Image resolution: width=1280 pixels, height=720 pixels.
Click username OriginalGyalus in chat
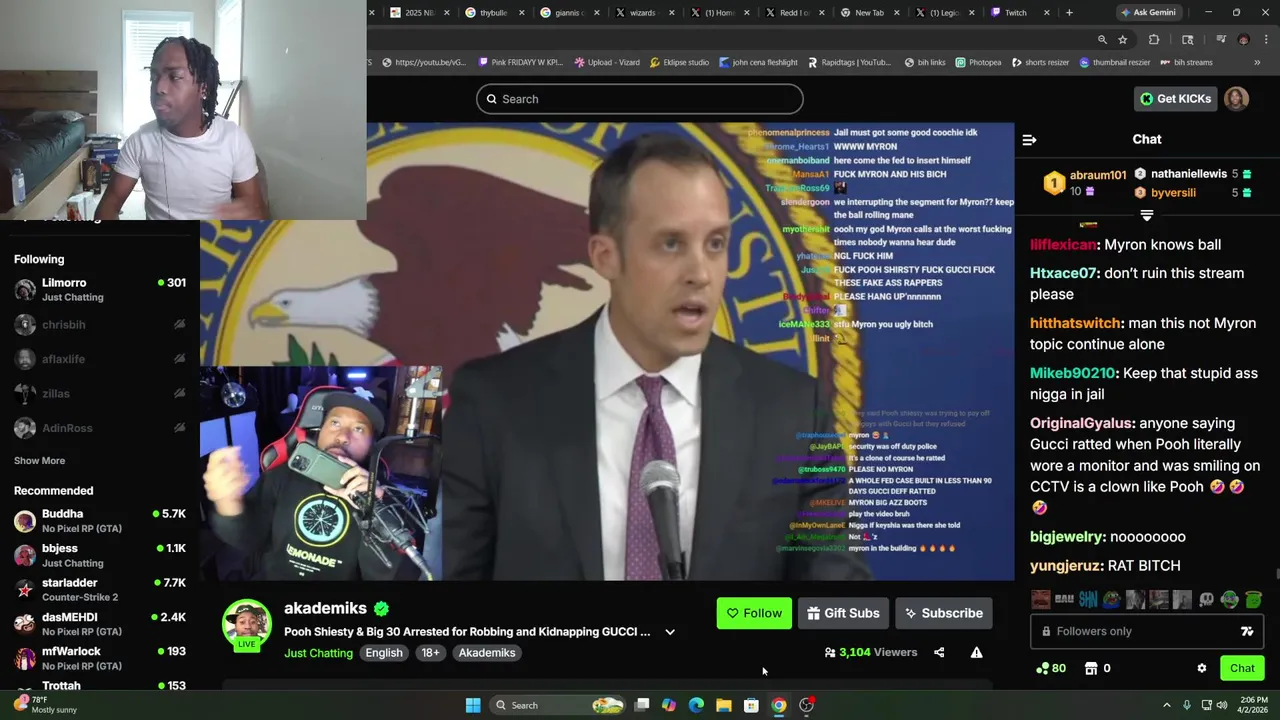[x=1082, y=423]
